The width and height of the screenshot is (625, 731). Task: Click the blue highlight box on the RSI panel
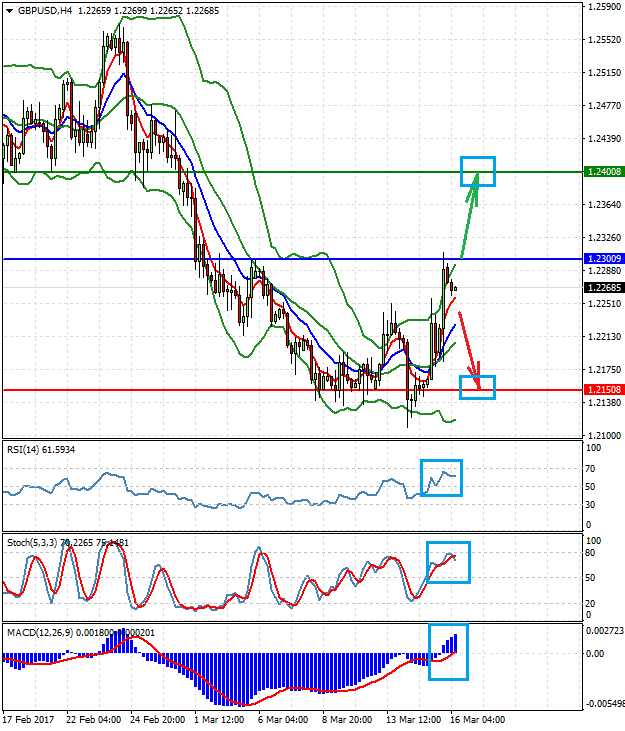pos(441,477)
